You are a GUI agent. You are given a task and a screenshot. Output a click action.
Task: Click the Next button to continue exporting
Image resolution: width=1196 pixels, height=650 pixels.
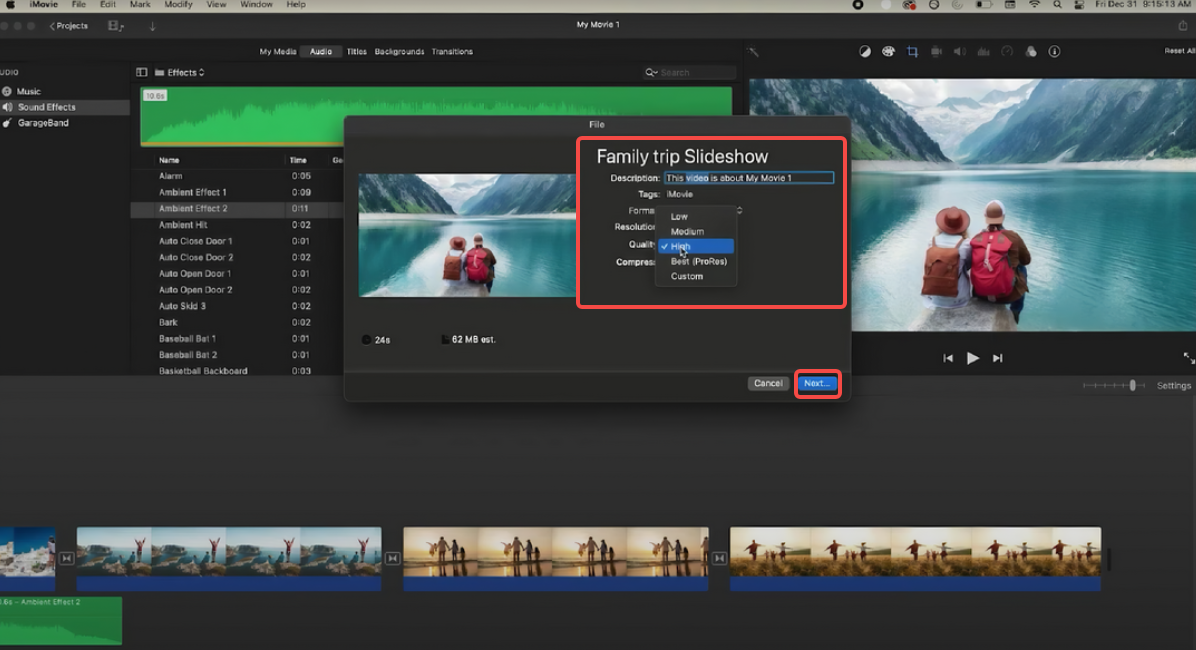817,383
